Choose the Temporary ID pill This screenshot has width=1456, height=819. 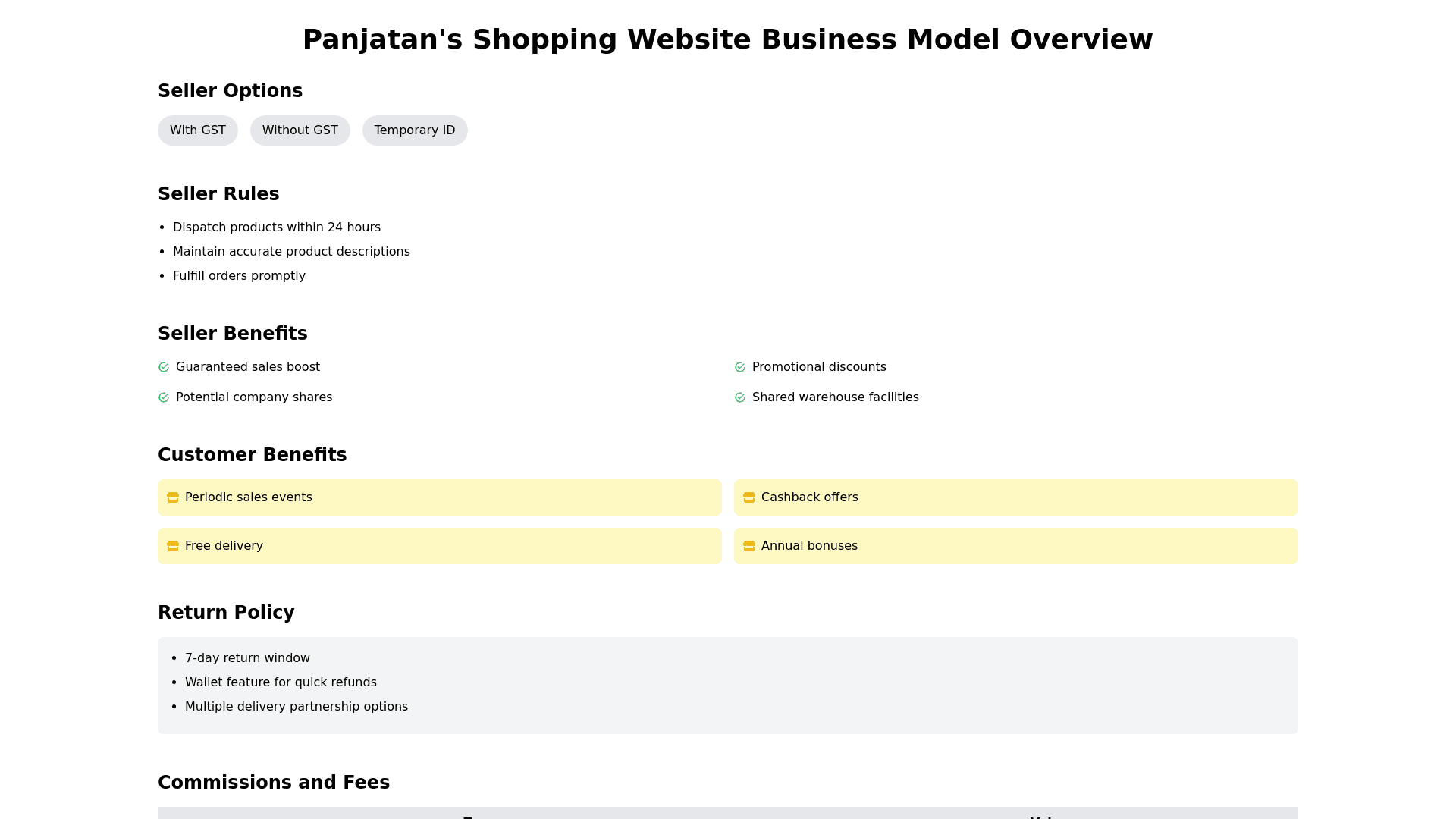[415, 130]
